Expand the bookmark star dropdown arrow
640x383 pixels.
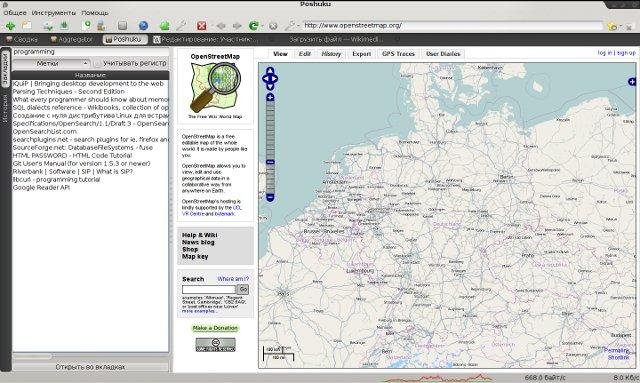pyautogui.click(x=620, y=27)
